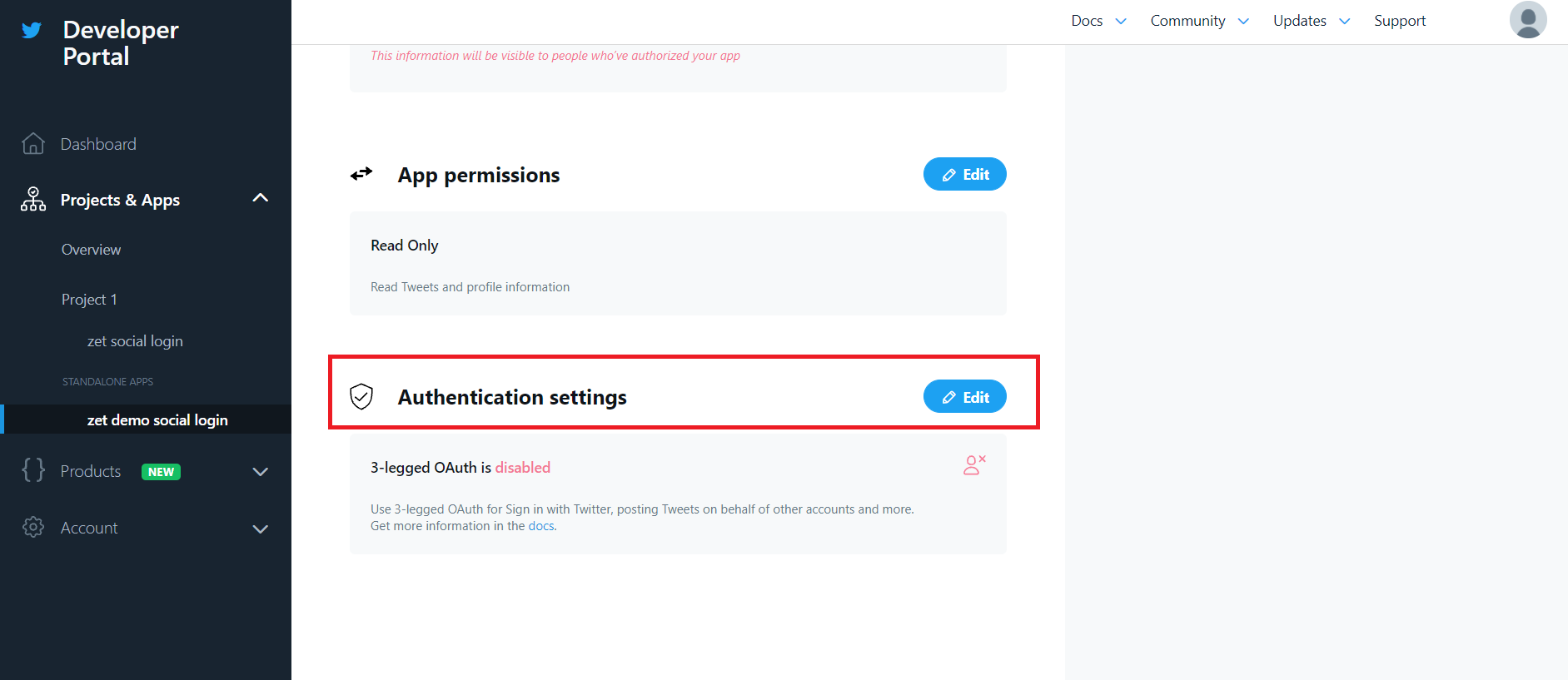Click the disabled OAuth user icon
Screen dimensions: 1568x680
click(974, 464)
